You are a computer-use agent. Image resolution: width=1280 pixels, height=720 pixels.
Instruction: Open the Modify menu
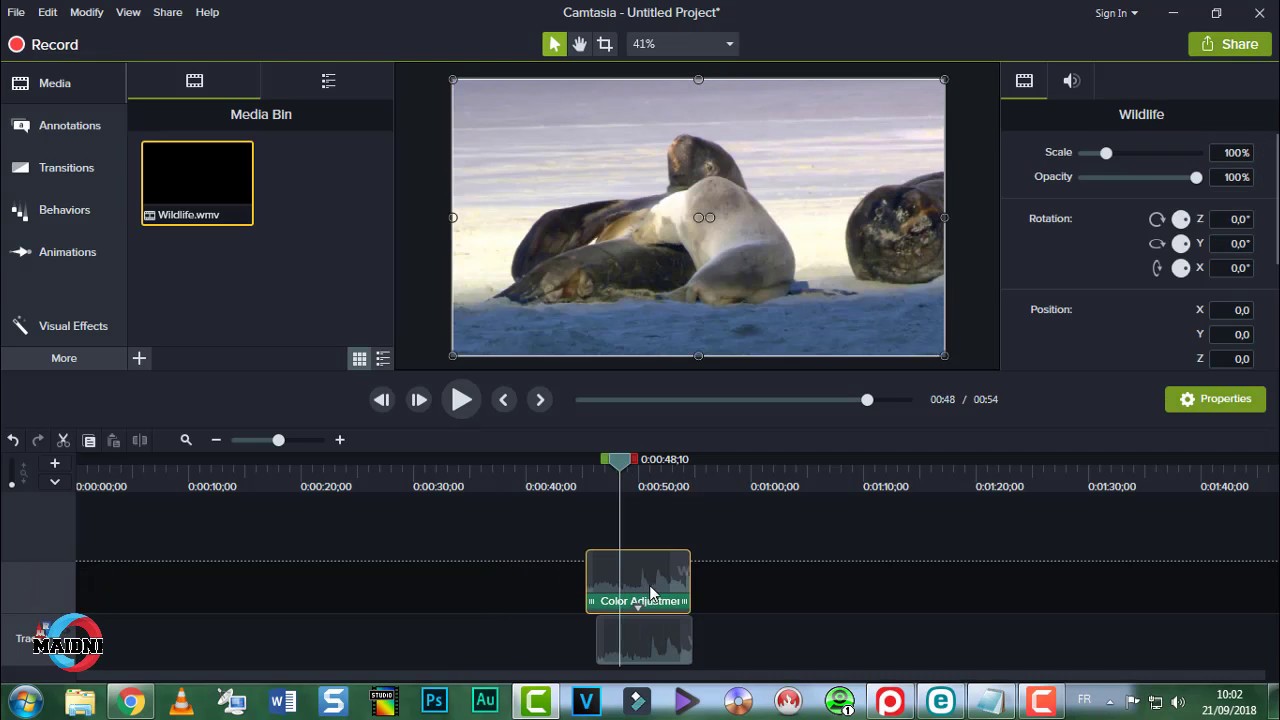(86, 12)
